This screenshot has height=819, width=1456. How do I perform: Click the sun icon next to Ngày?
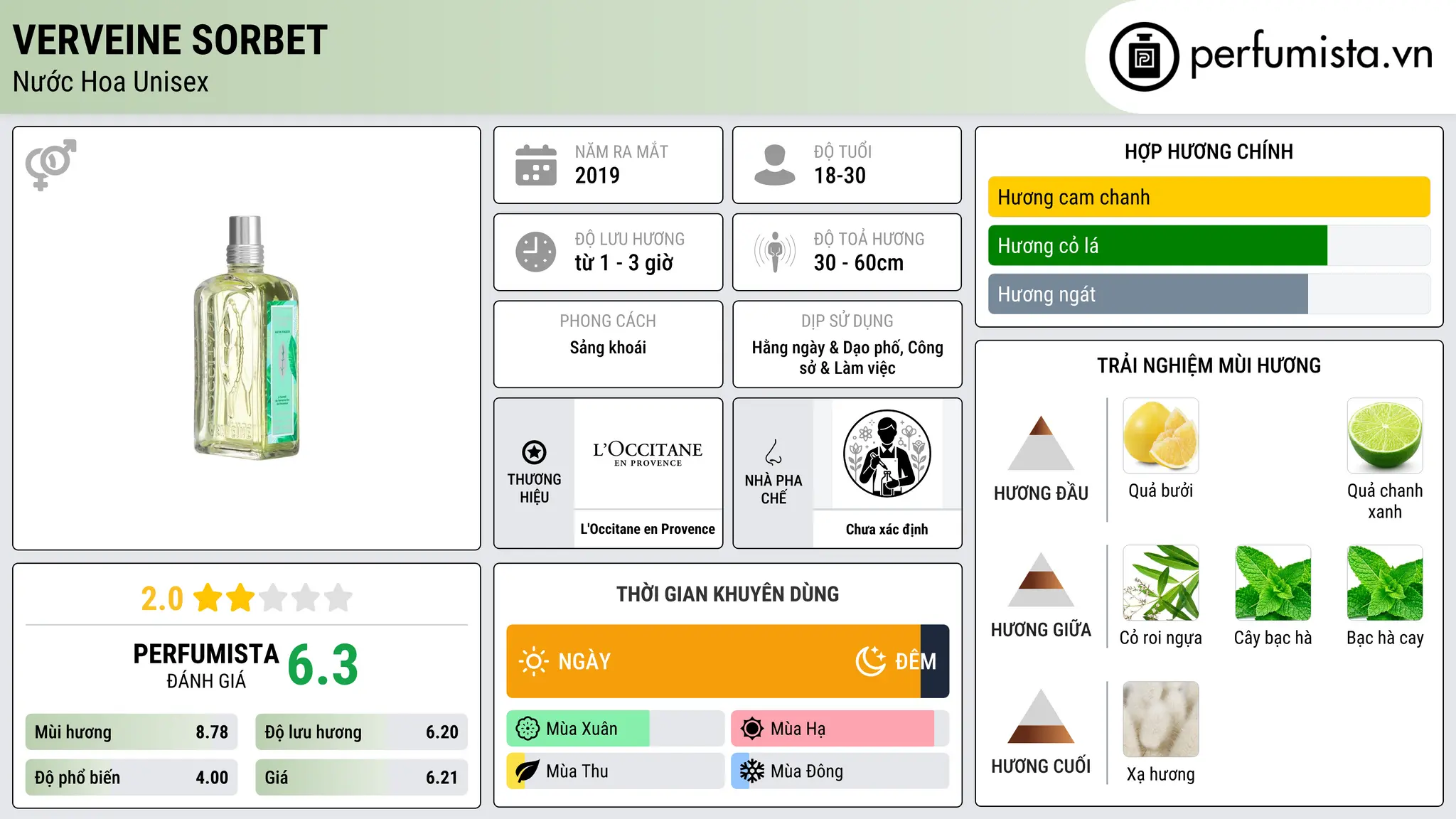(533, 661)
